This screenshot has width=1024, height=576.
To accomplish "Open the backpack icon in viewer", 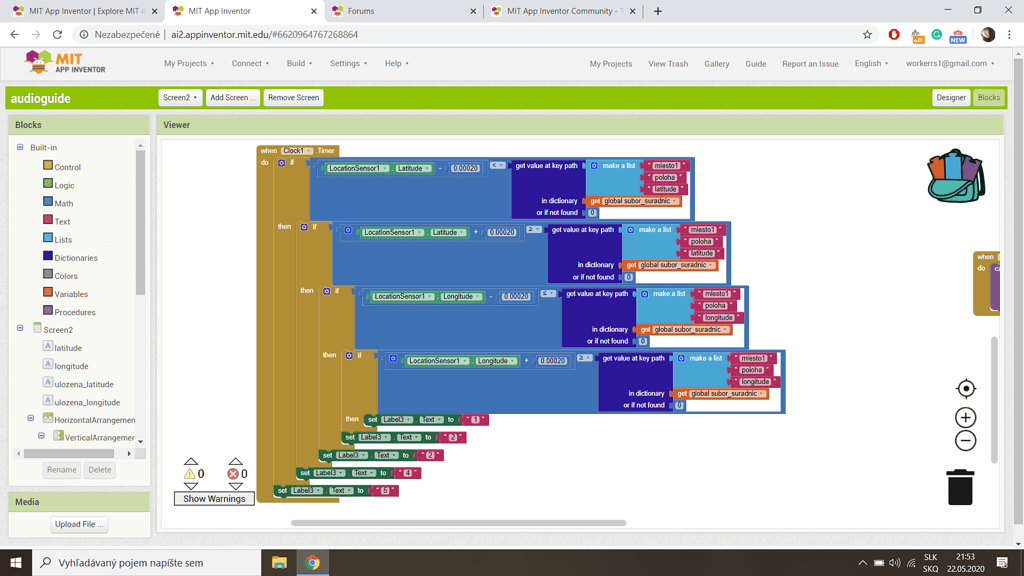I will (x=956, y=177).
